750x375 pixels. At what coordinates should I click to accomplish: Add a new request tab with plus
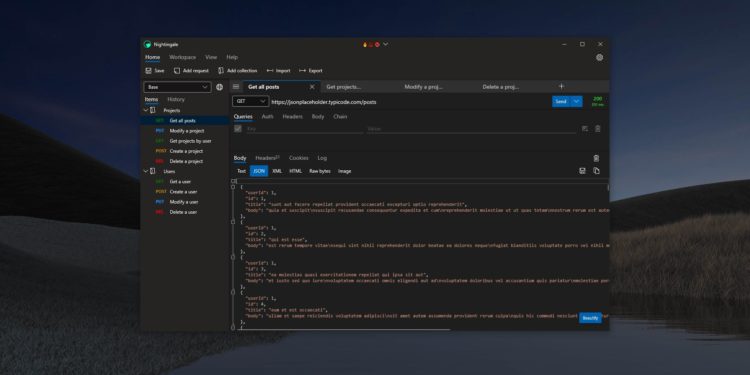[562, 87]
